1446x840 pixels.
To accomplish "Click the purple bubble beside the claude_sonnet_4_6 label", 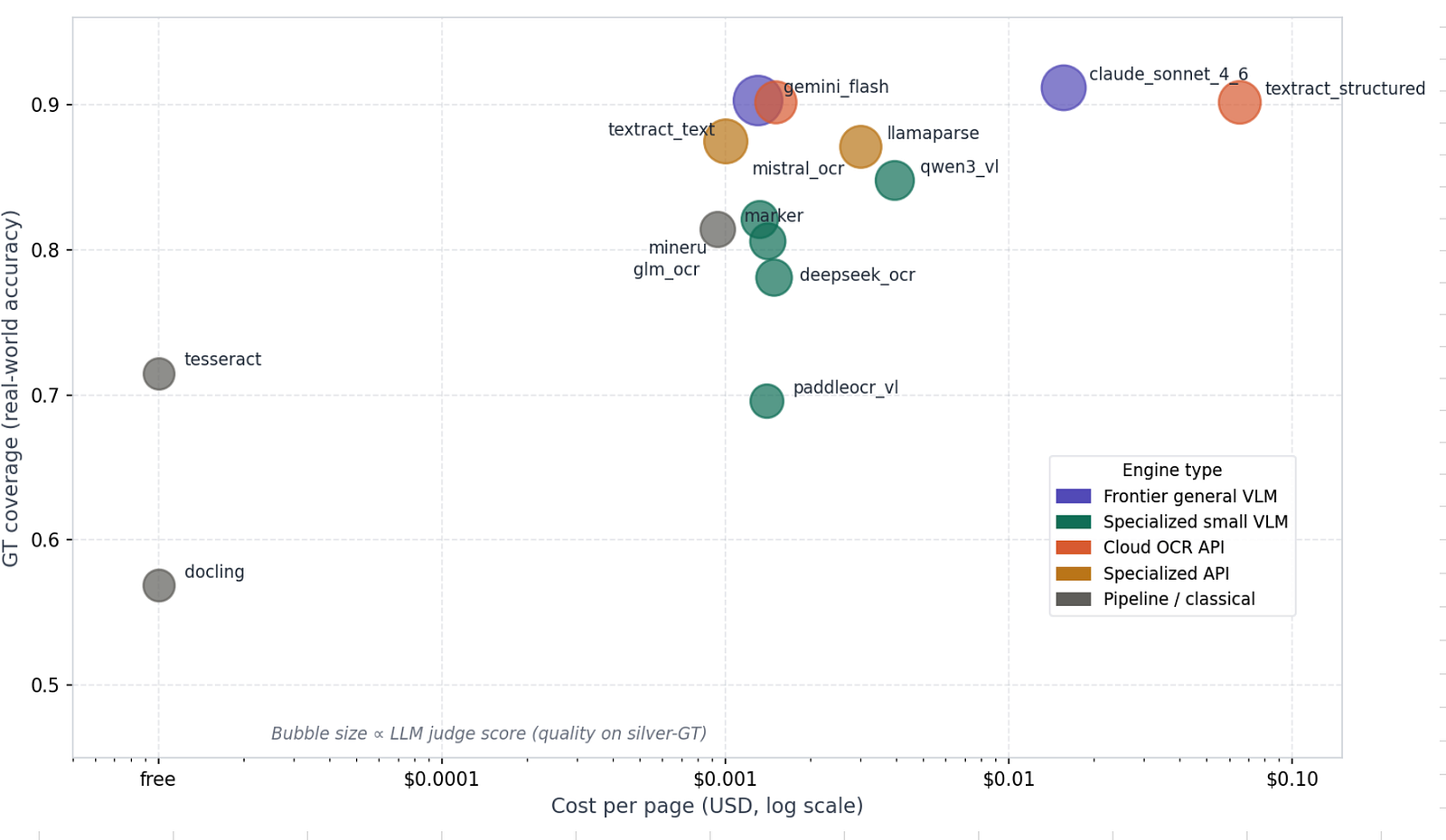I will [1063, 88].
